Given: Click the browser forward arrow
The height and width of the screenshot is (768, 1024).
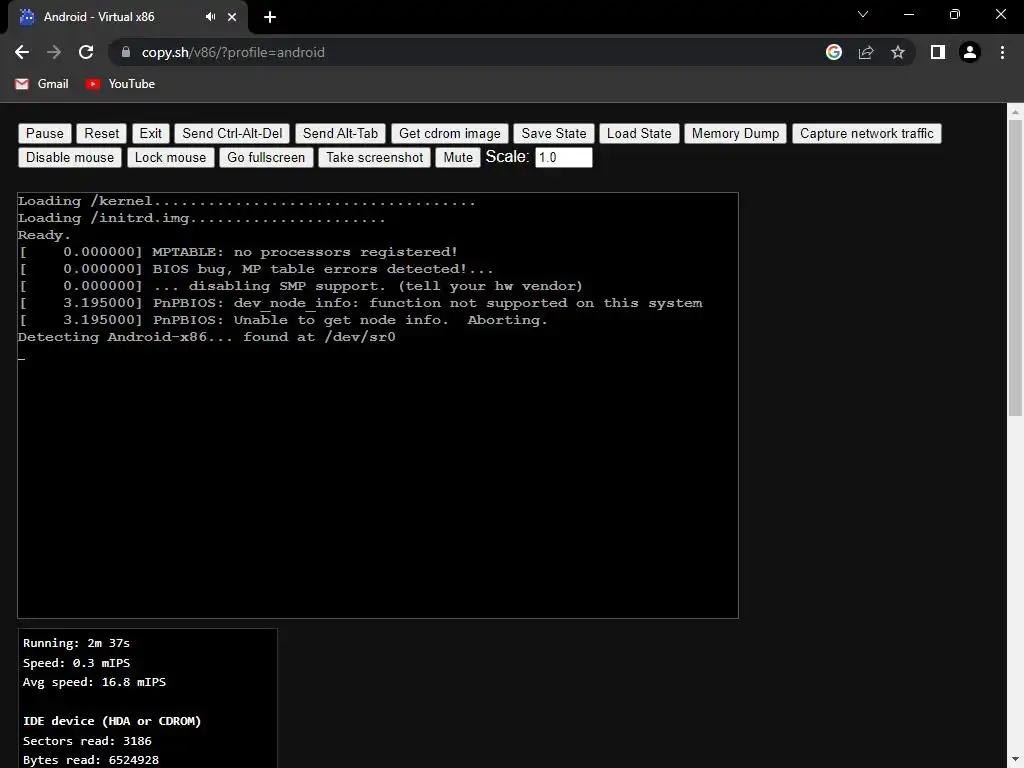Looking at the screenshot, I should [54, 52].
